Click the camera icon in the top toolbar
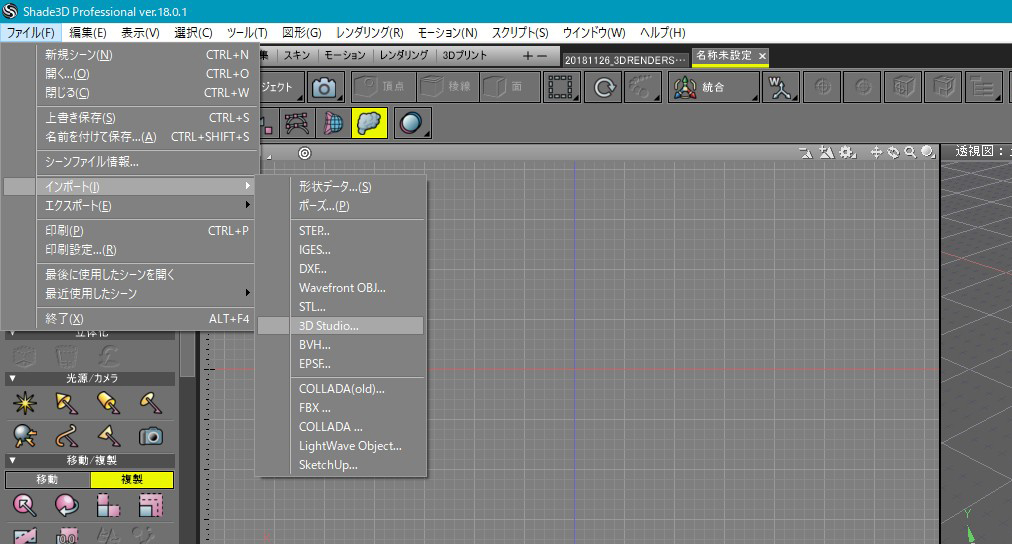1012x544 pixels. coord(324,87)
